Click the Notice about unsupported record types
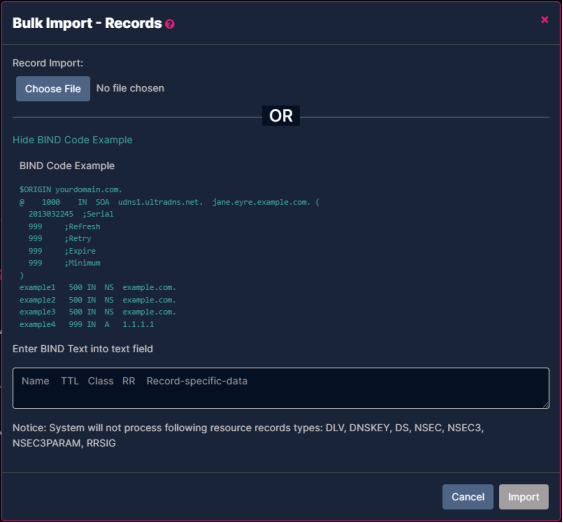 (248, 435)
